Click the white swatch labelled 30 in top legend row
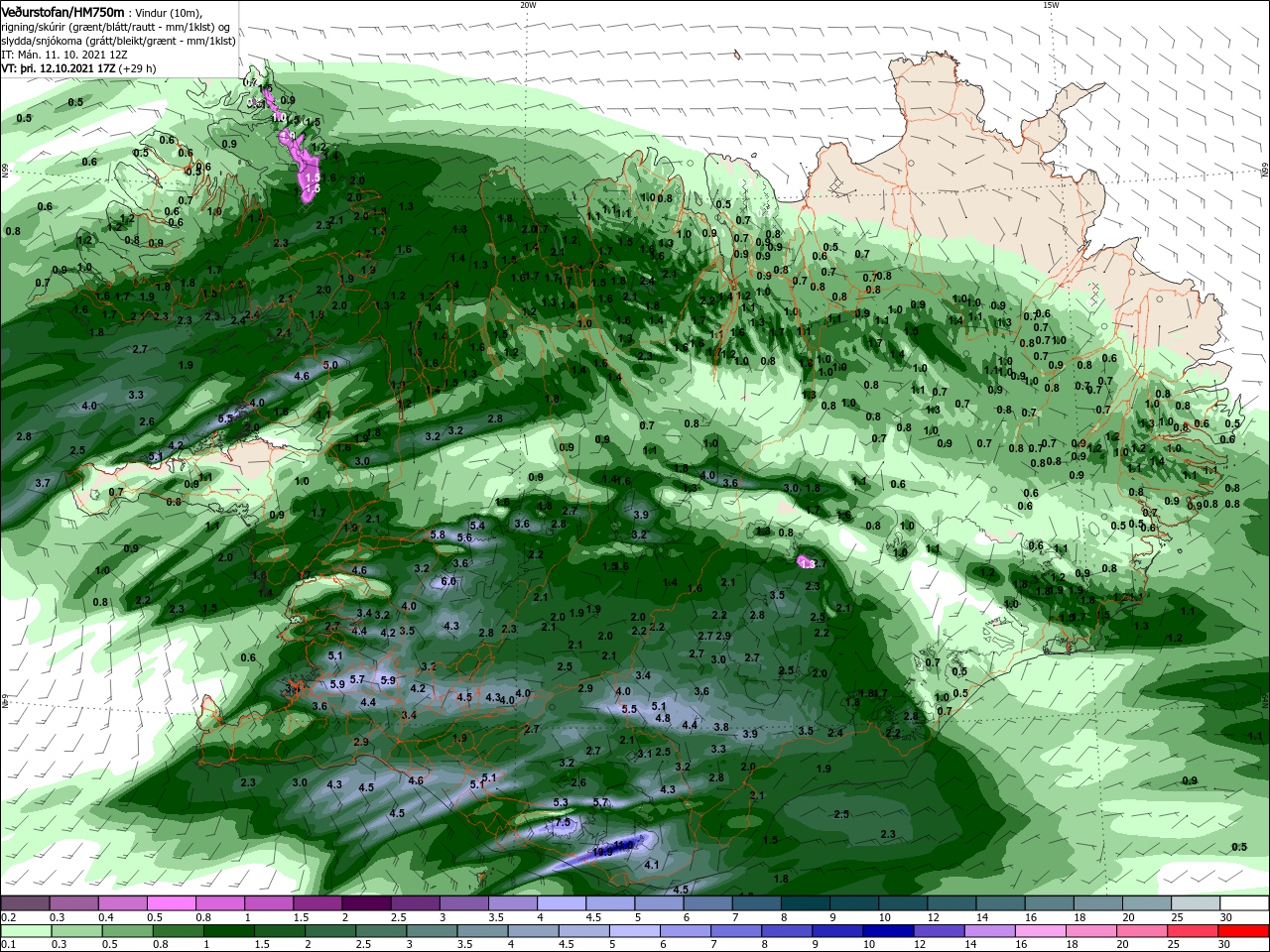This screenshot has width=1270, height=952. [x=1244, y=903]
